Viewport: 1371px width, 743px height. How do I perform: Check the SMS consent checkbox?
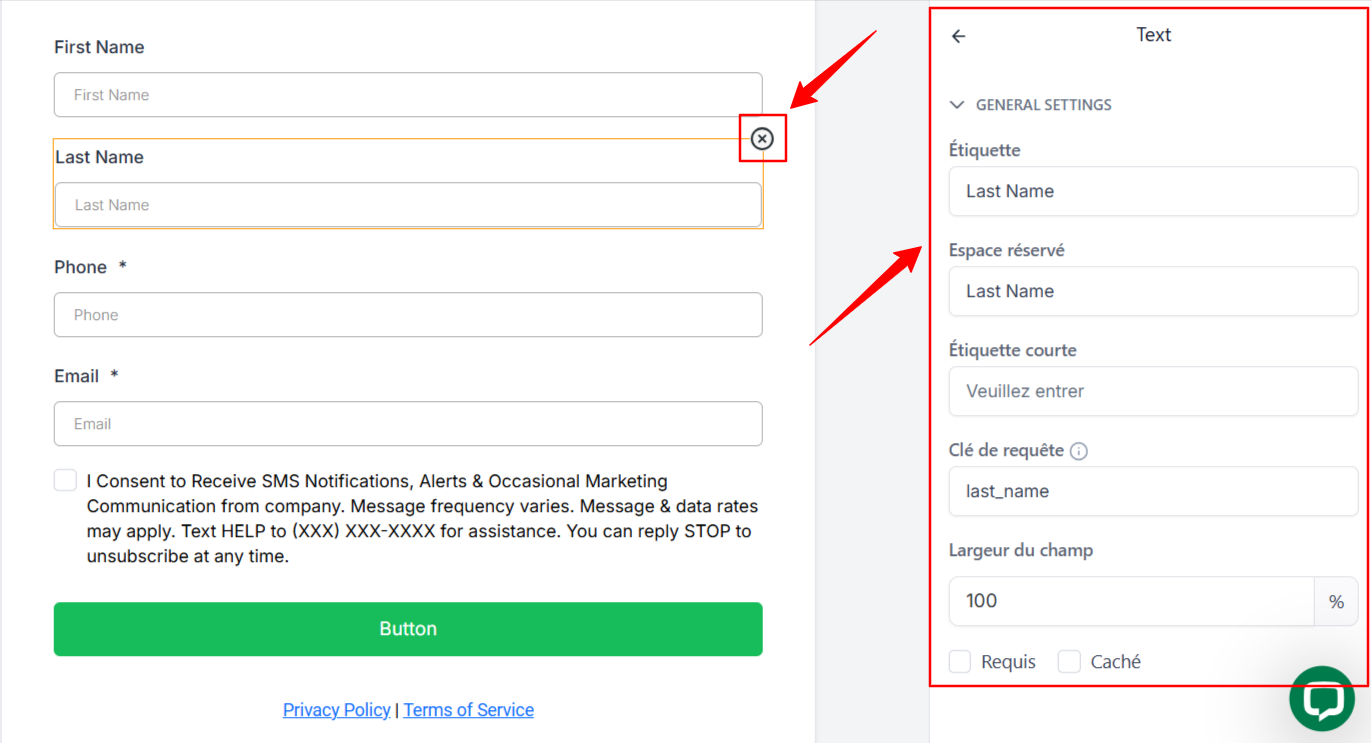pos(65,480)
